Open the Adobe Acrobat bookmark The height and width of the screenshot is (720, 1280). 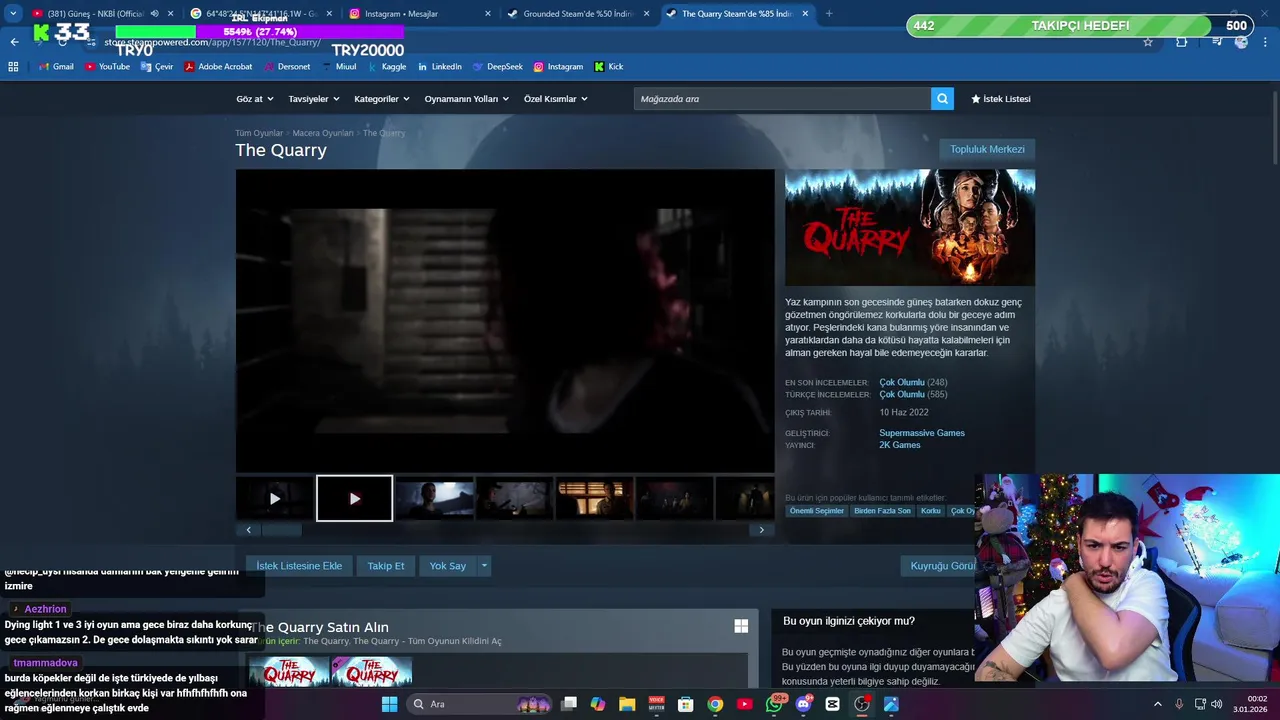tap(218, 67)
